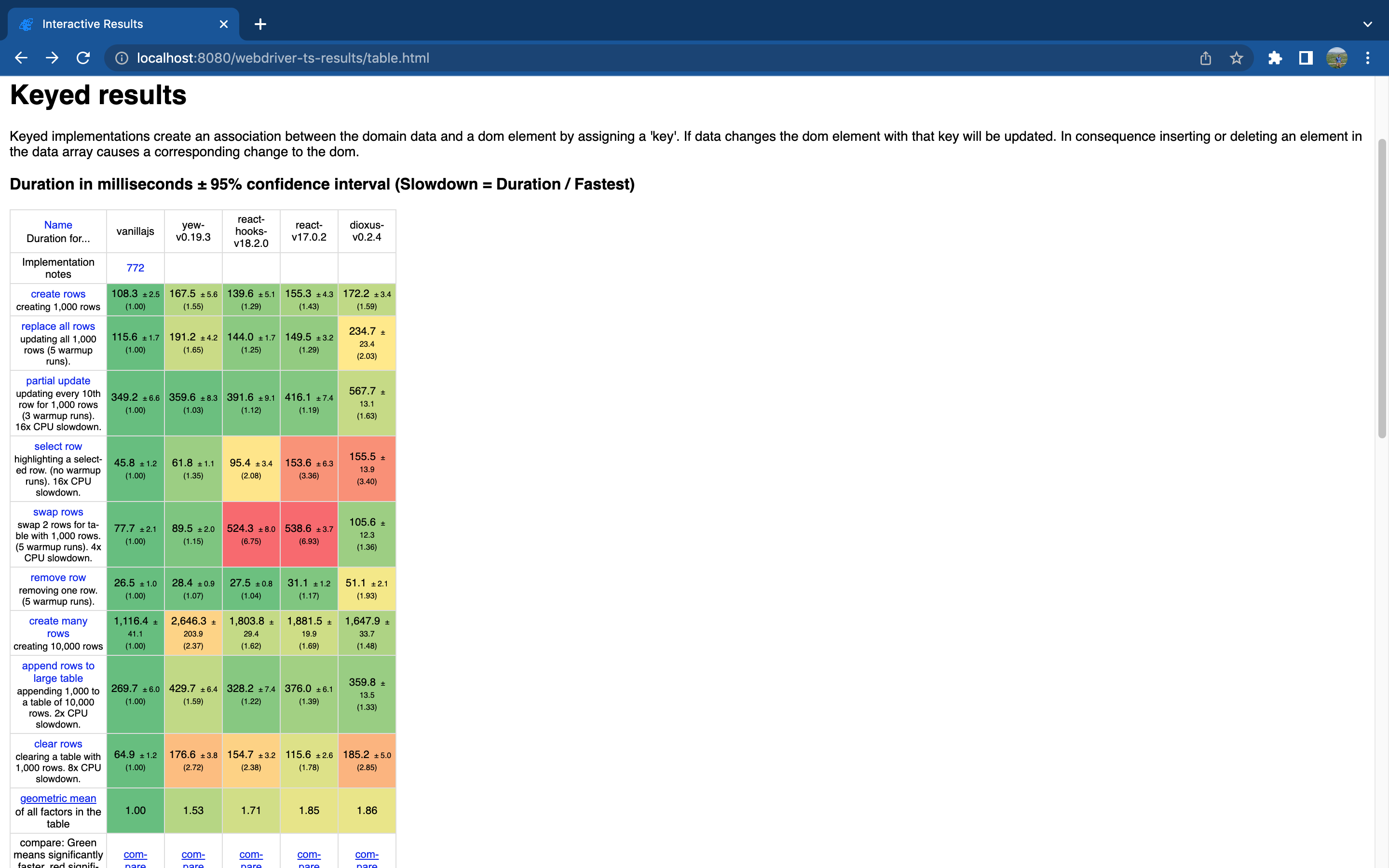Viewport: 1389px width, 868px height.
Task: Navigate back using the browser back arrow
Action: pyautogui.click(x=21, y=57)
